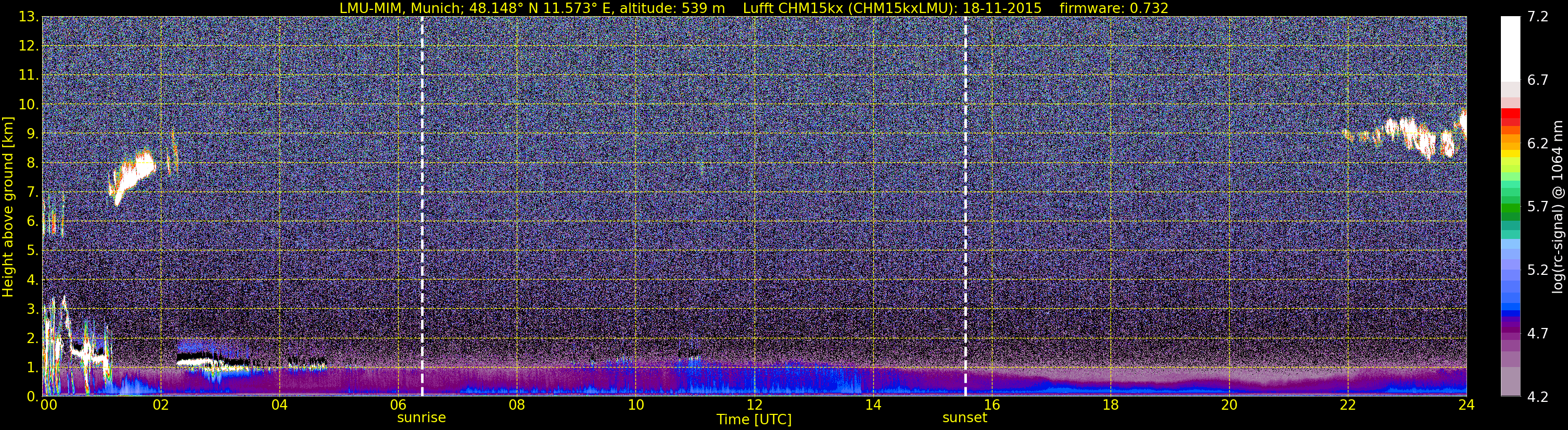Click the '2.' tick label on the height axis
Viewport: 1568px width, 430px height.
pyautogui.click(x=32, y=338)
